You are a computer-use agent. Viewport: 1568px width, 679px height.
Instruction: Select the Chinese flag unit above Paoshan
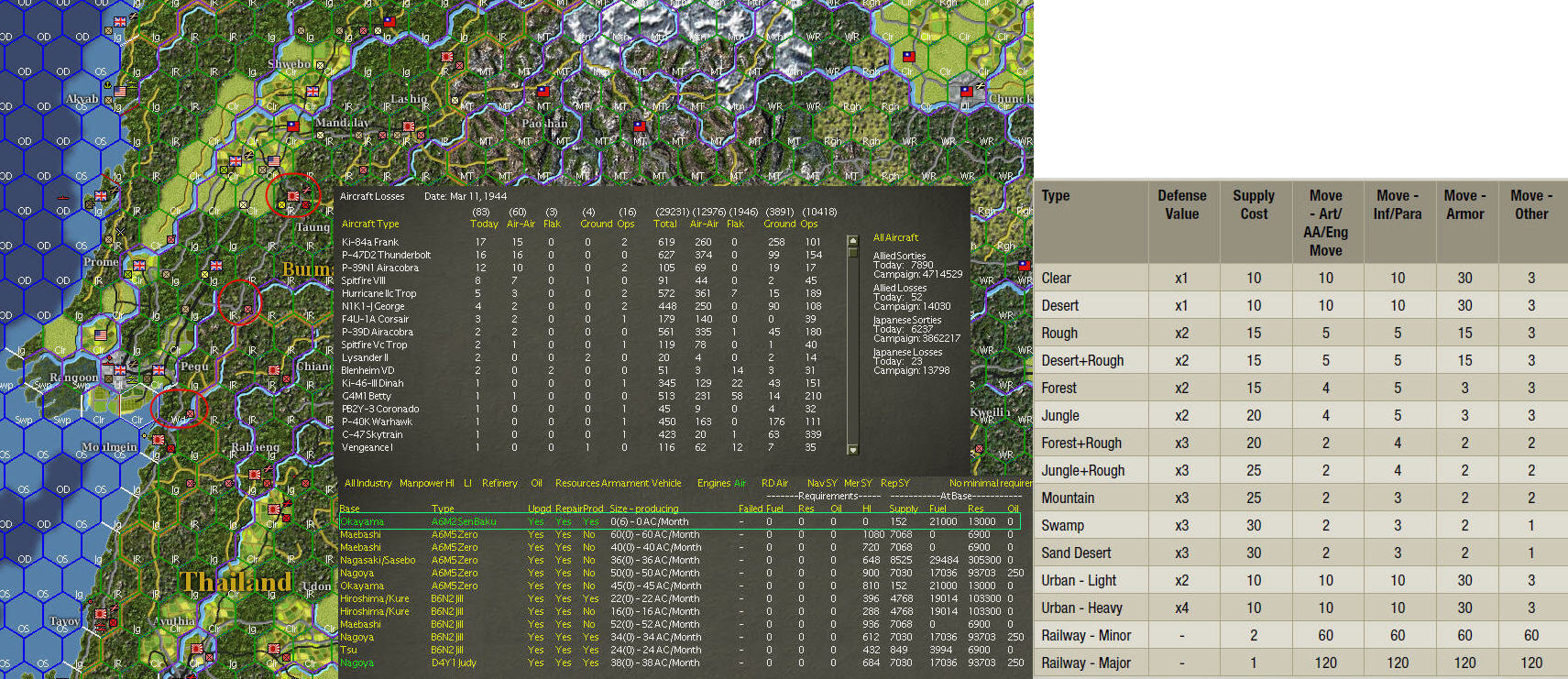[543, 92]
